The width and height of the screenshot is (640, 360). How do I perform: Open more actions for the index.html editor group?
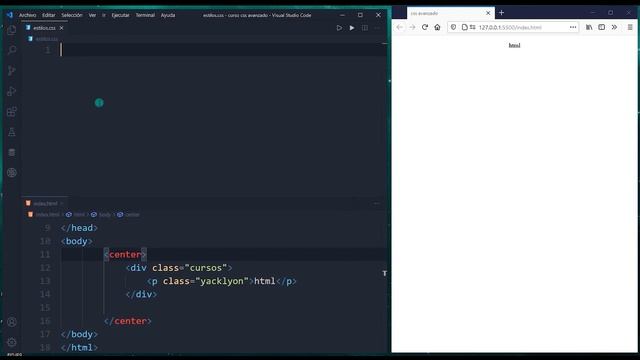(x=376, y=203)
